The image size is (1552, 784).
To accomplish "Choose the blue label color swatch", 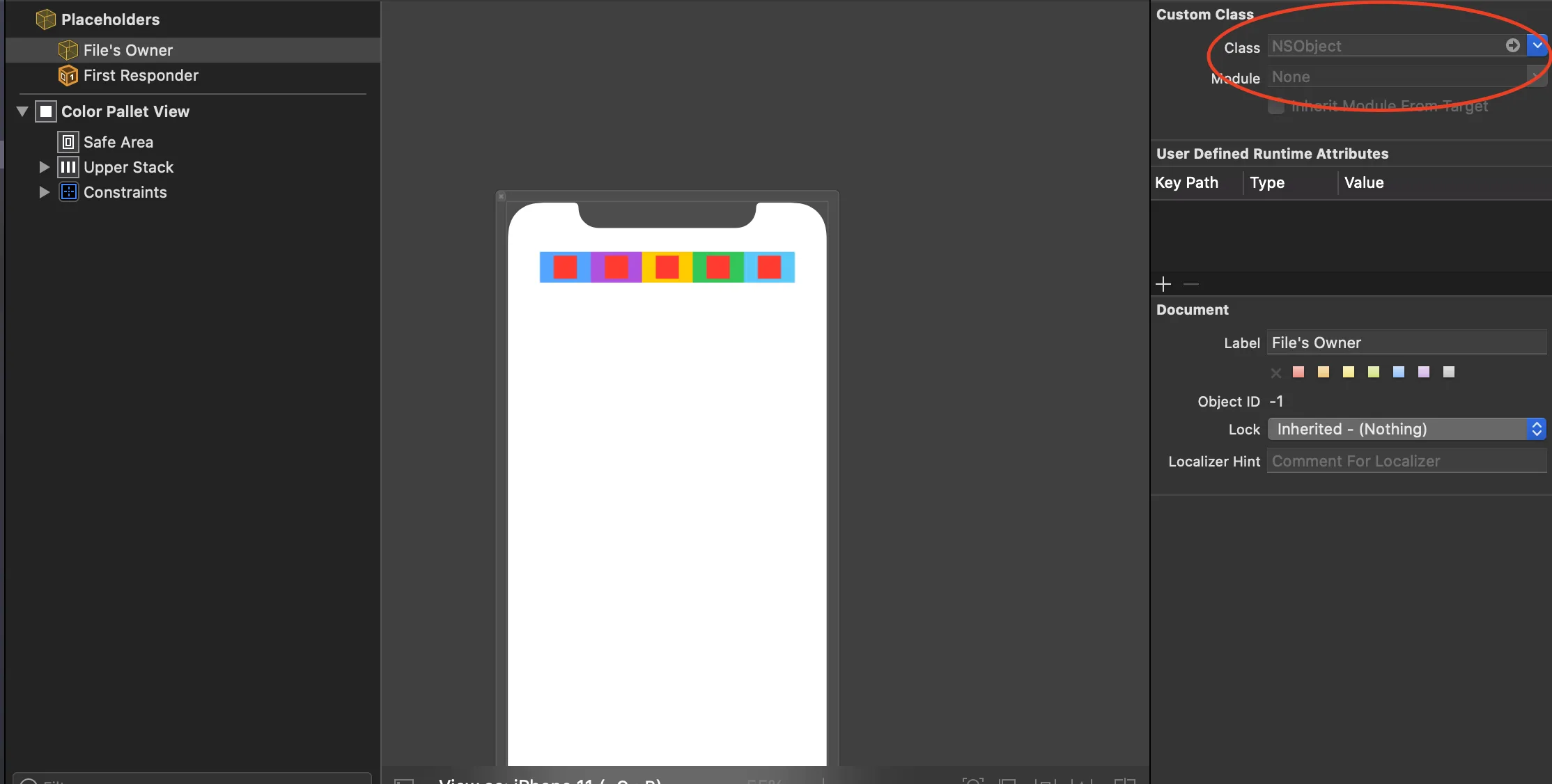I will (x=1398, y=373).
